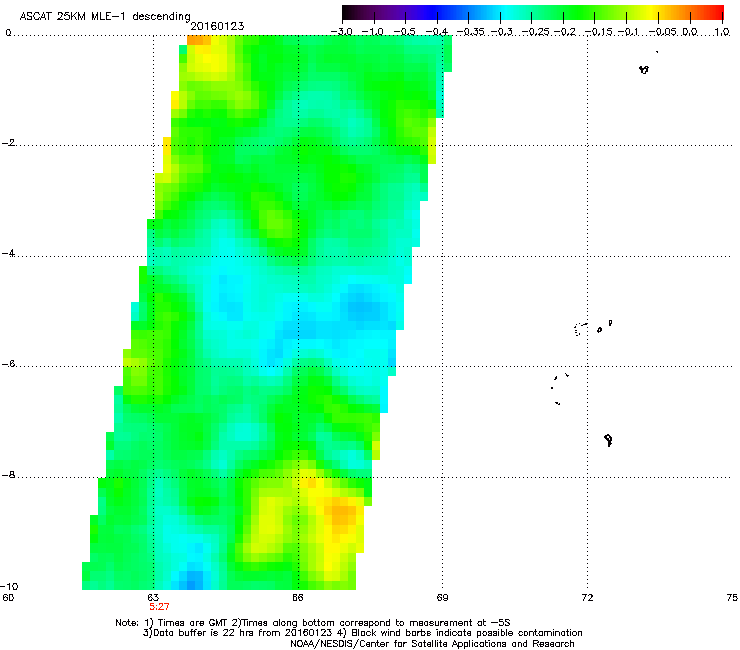The width and height of the screenshot is (740, 650).
Task: Click the colorbar tick label '-0.4'
Action: click(x=437, y=32)
